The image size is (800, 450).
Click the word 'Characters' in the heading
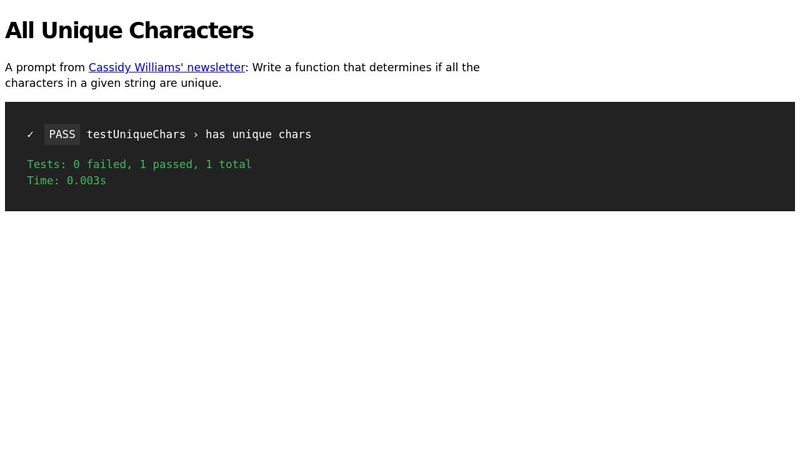click(x=195, y=31)
